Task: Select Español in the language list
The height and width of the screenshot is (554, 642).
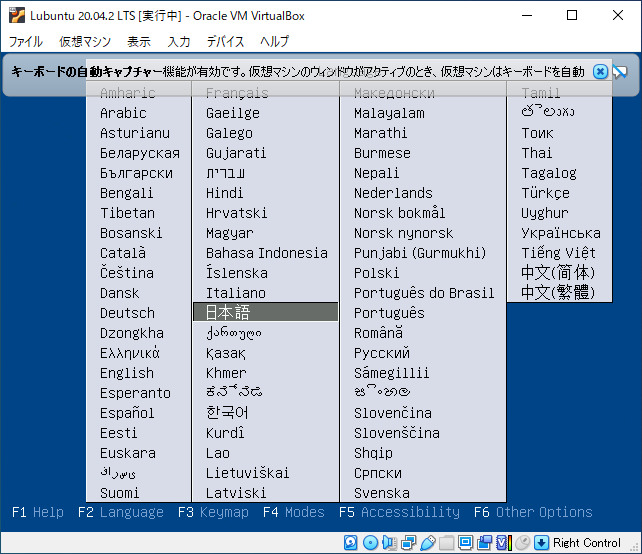Action: click(x=127, y=413)
